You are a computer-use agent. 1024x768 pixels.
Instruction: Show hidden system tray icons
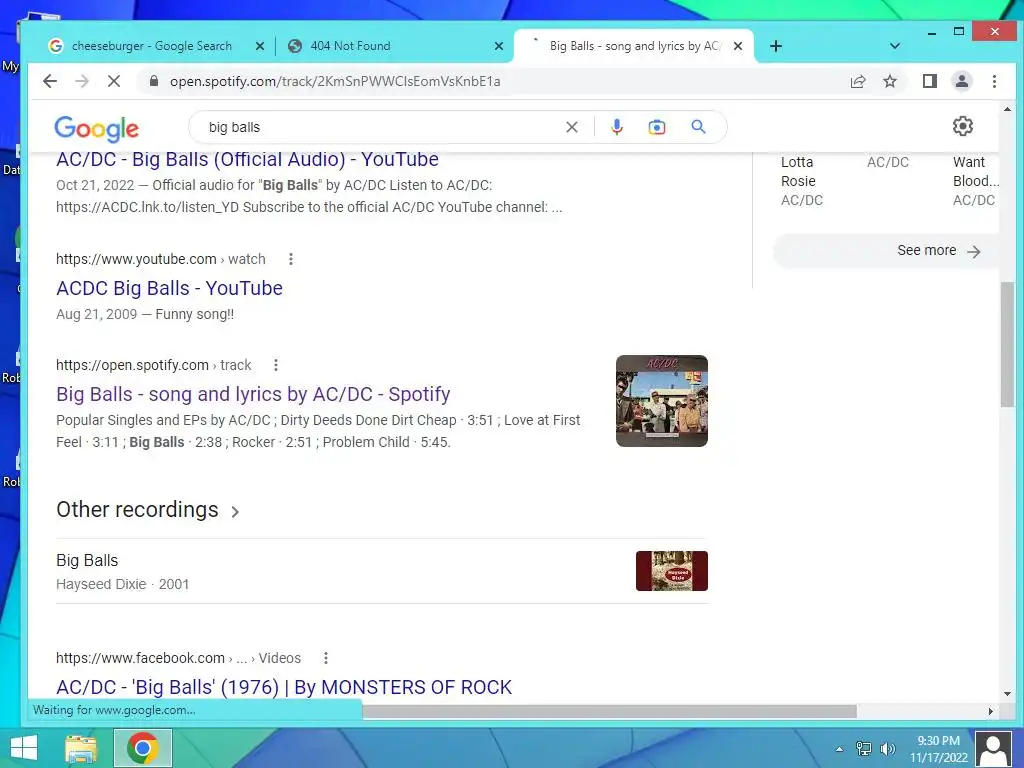(x=839, y=749)
